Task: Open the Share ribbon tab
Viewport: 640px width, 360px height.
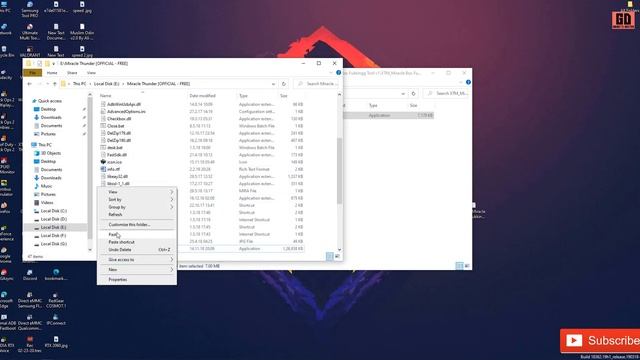Action: pyautogui.click(x=72, y=73)
